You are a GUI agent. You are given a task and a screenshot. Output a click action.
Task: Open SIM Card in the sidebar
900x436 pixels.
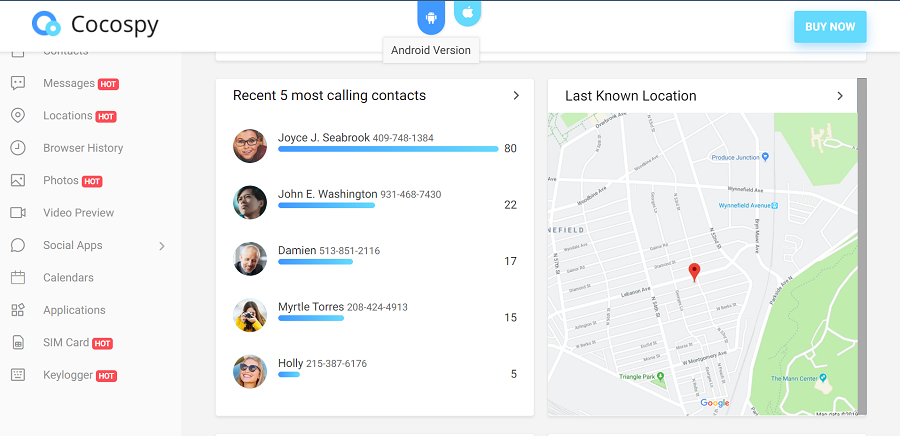tap(66, 342)
